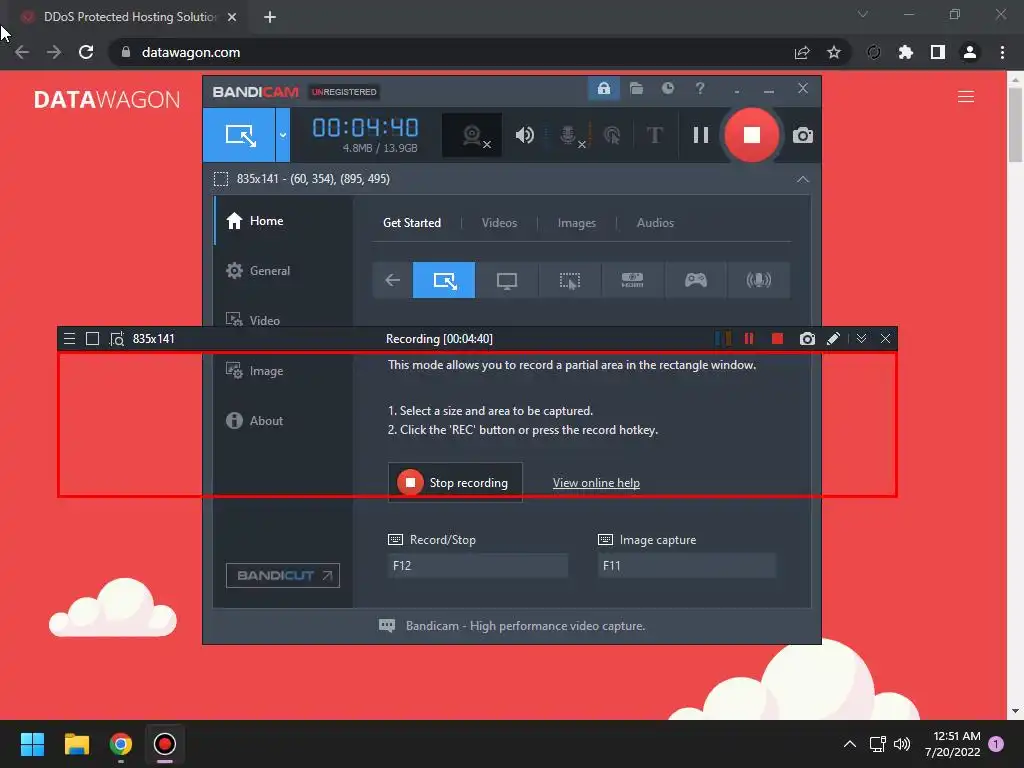
Task: Open the Windows Start menu
Action: [x=32, y=744]
